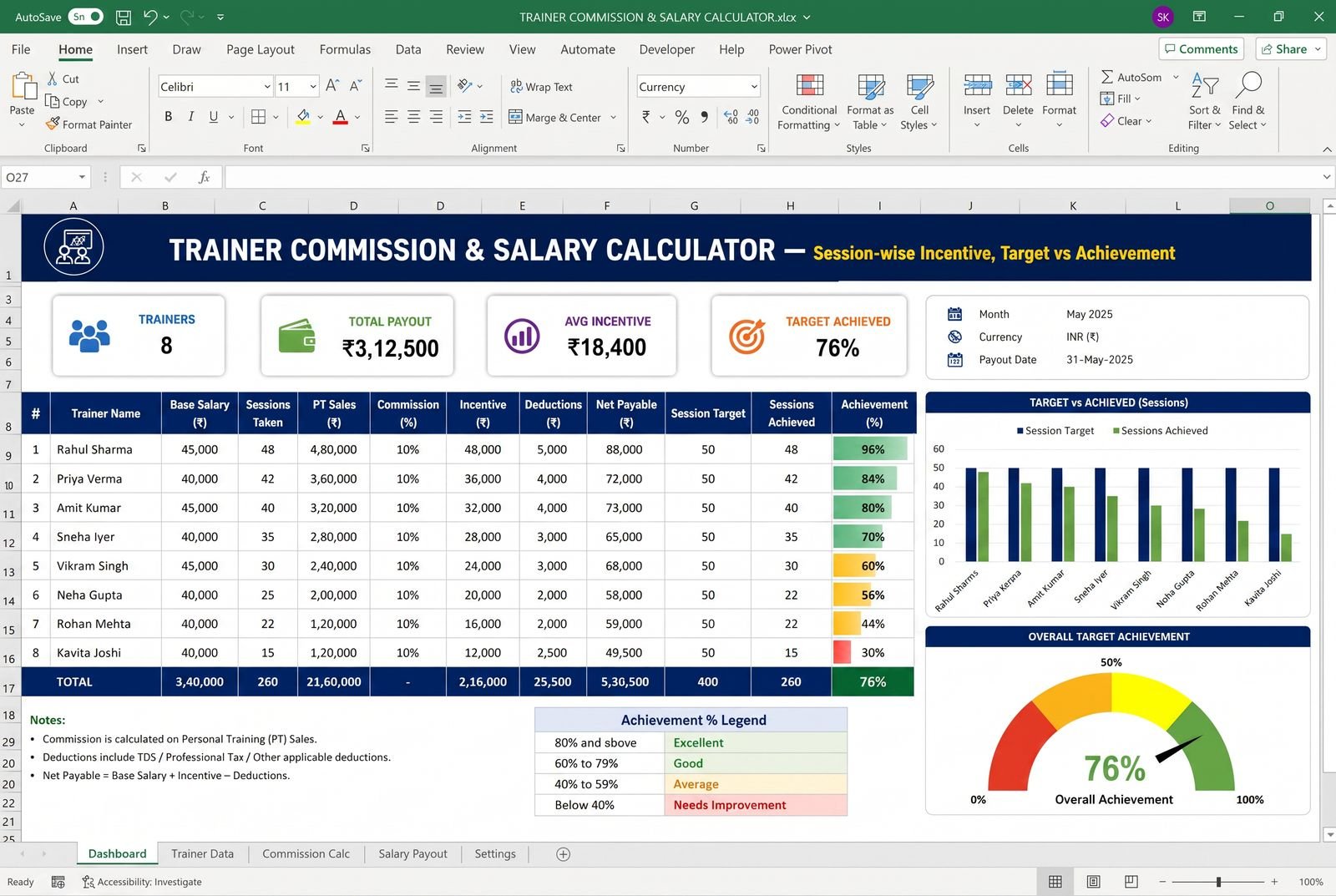
Task: Click the Share button
Action: 1291,49
